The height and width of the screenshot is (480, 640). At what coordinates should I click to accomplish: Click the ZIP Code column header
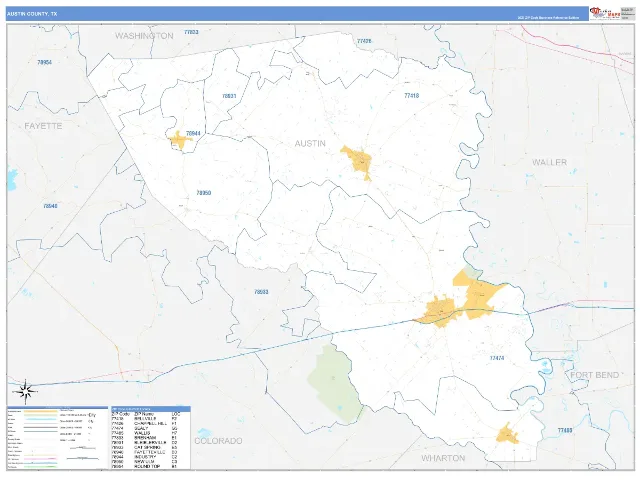pyautogui.click(x=121, y=414)
